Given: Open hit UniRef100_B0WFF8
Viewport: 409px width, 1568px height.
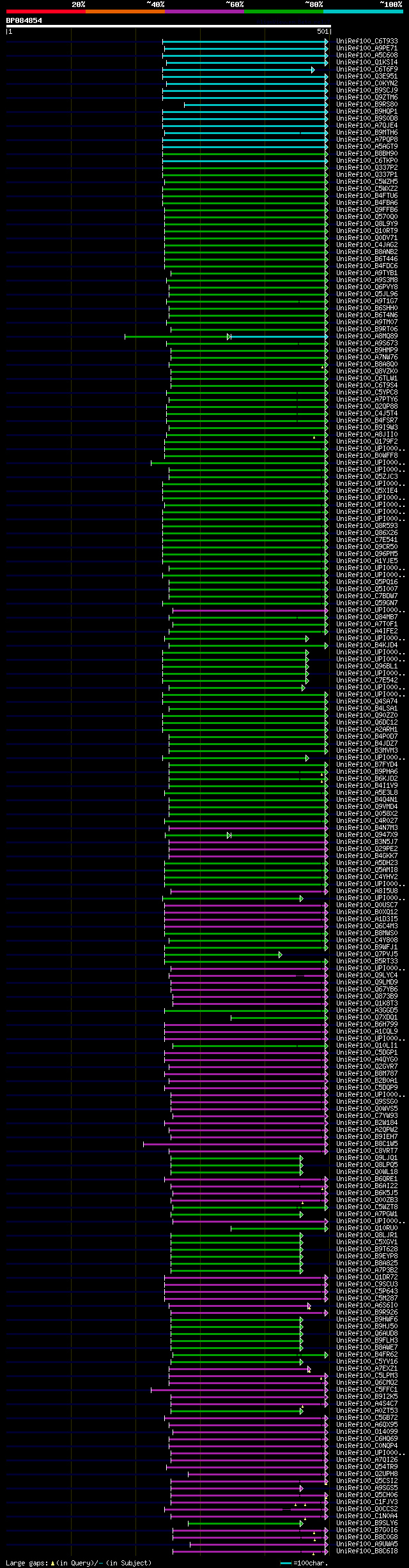Looking at the screenshot, I should click(367, 456).
